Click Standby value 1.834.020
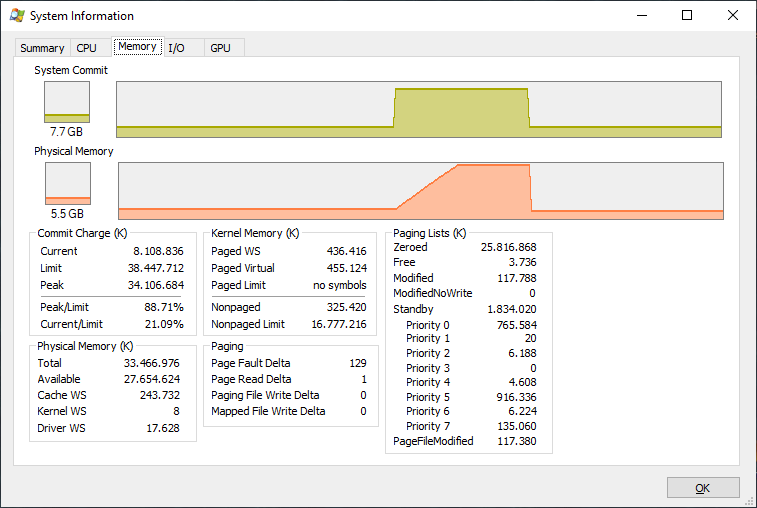The image size is (757, 508). 512,309
